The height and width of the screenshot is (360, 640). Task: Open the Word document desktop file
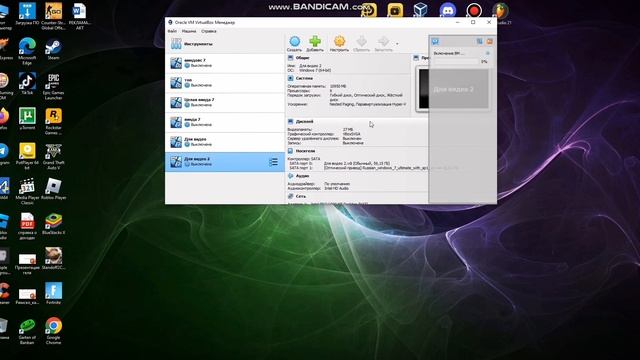[x=79, y=16]
